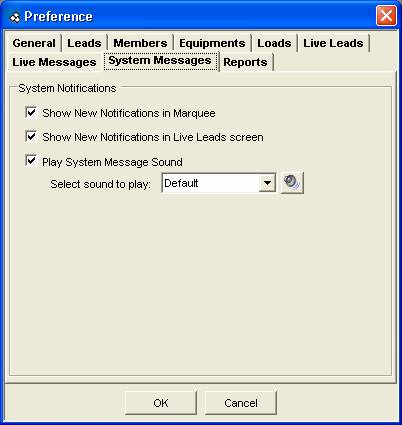402x425 pixels.
Task: Click the Preference window title icon
Action: 14,17
